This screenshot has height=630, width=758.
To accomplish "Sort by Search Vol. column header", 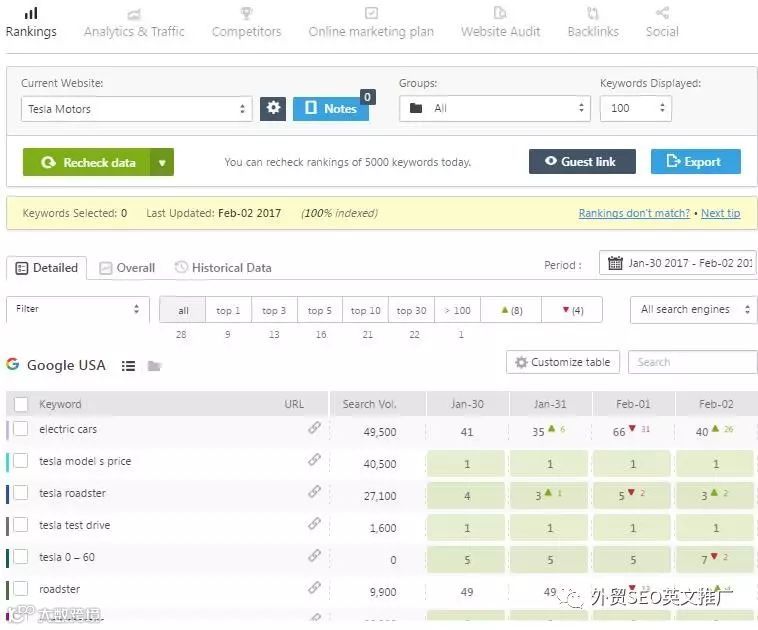I will click(369, 404).
